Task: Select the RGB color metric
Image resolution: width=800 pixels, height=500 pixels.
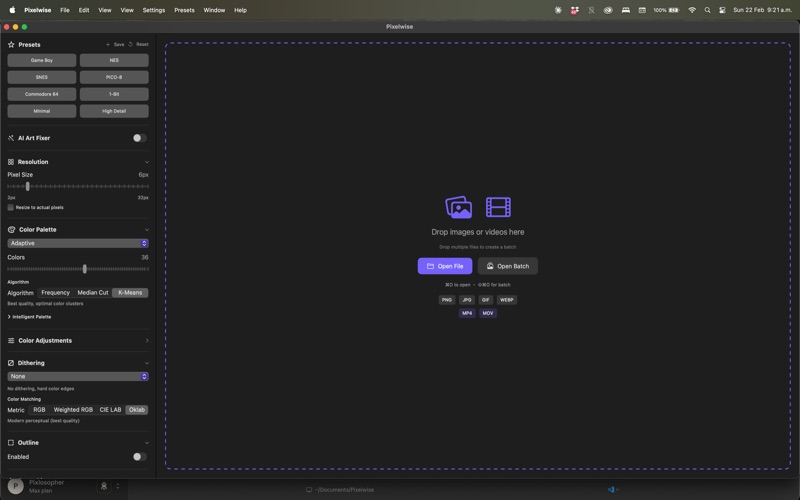Action: pyautogui.click(x=39, y=410)
